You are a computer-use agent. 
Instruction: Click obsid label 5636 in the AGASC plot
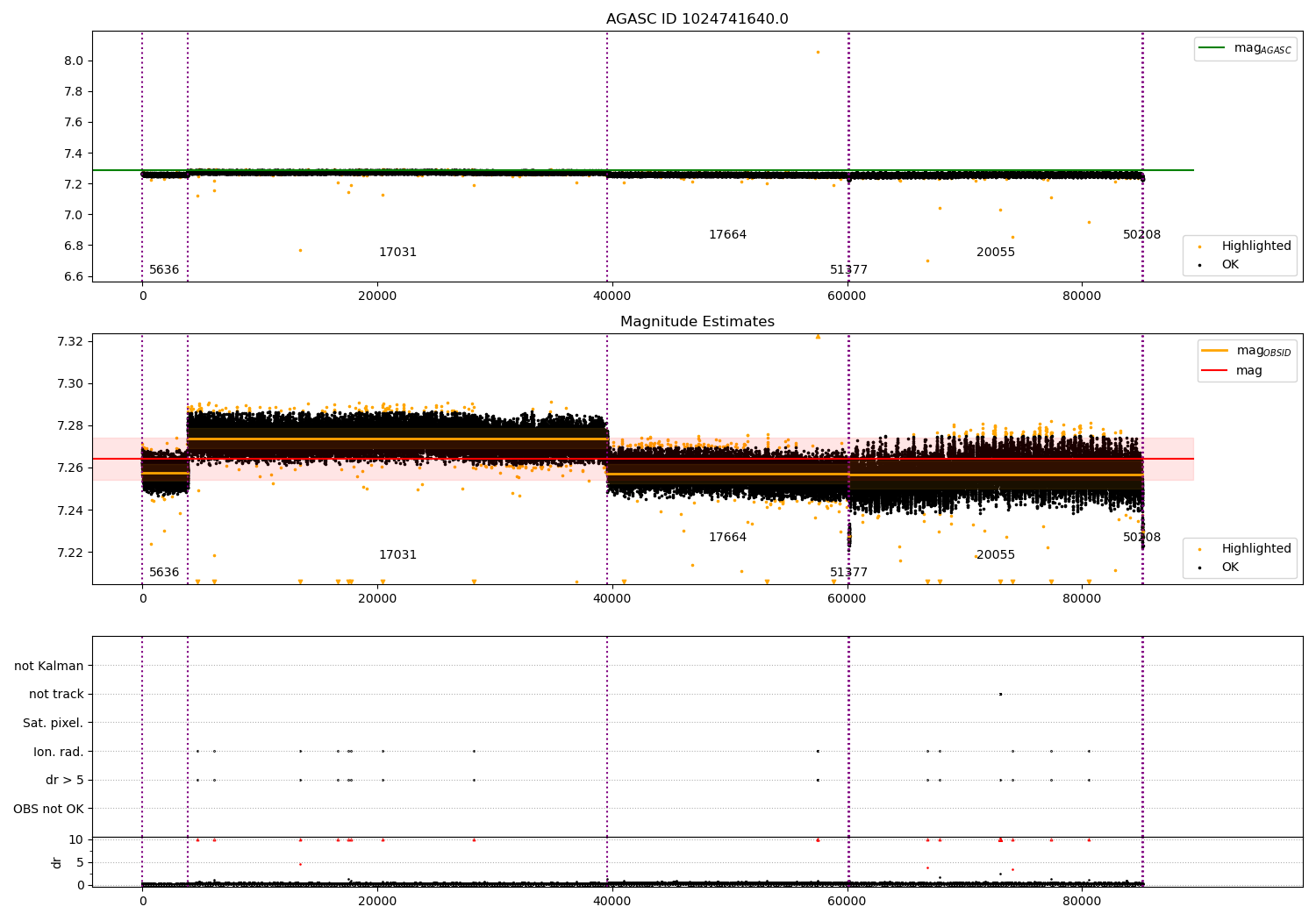(x=164, y=270)
